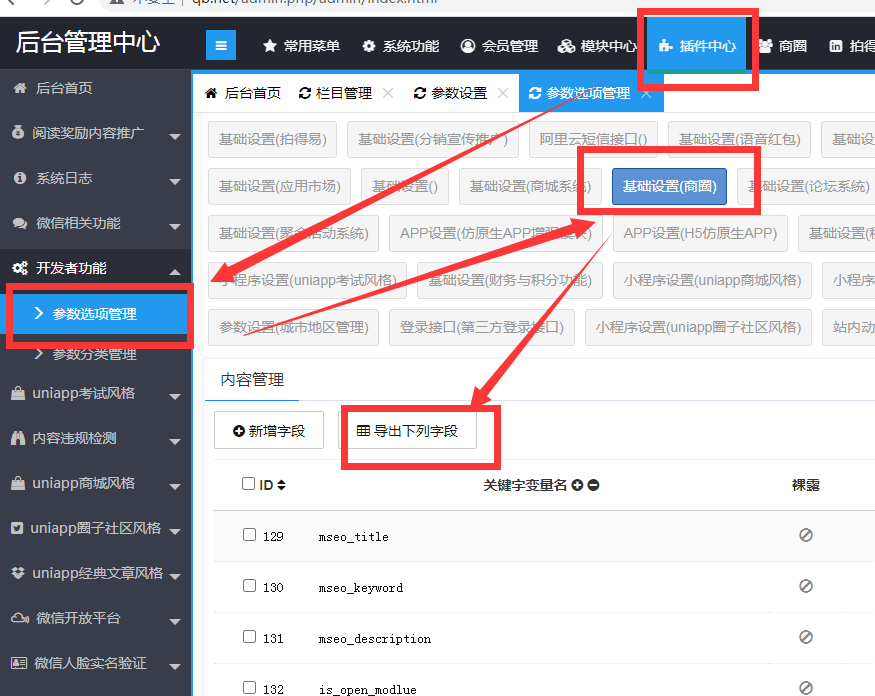Viewport: 875px width, 696px height.
Task: Click the hamburger menu toggle icon
Action: pos(221,45)
